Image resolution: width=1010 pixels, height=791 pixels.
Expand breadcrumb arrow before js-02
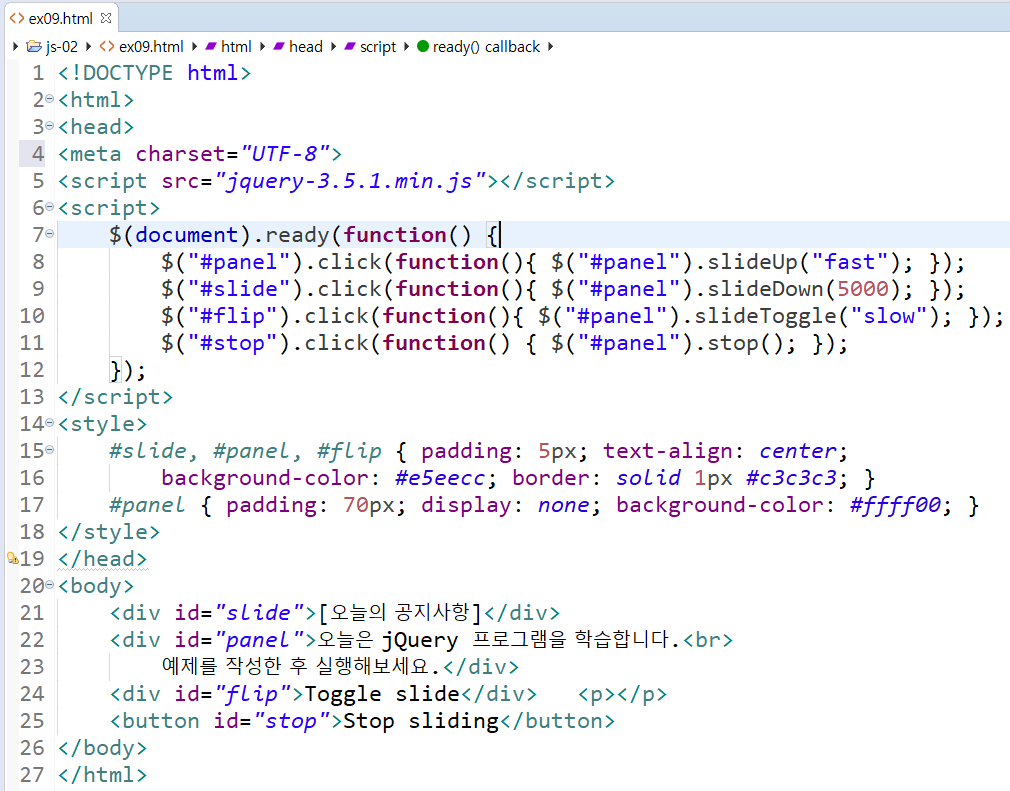point(15,46)
